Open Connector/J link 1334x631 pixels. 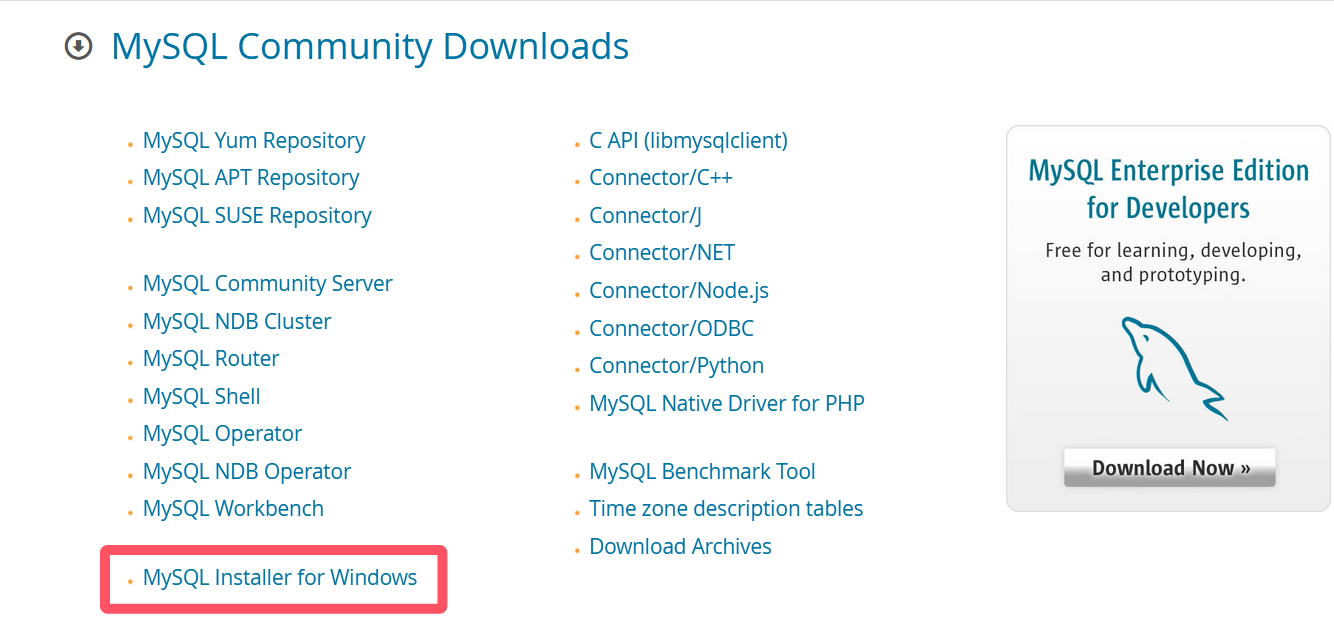(645, 215)
